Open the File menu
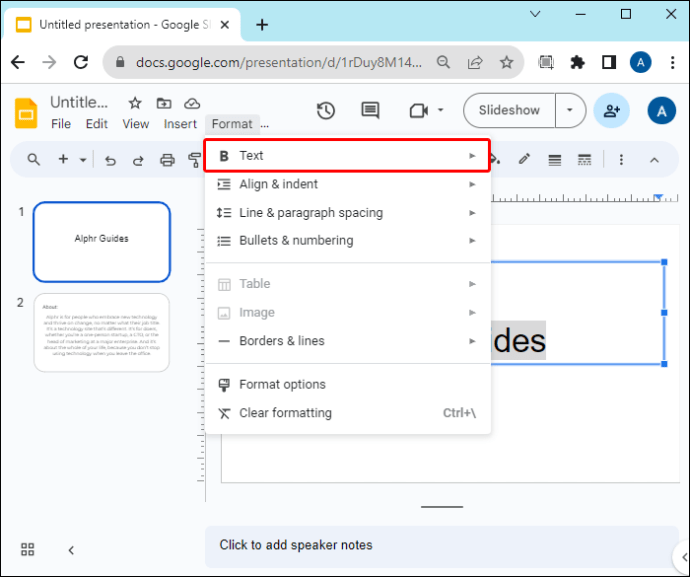690x577 pixels. pos(61,124)
